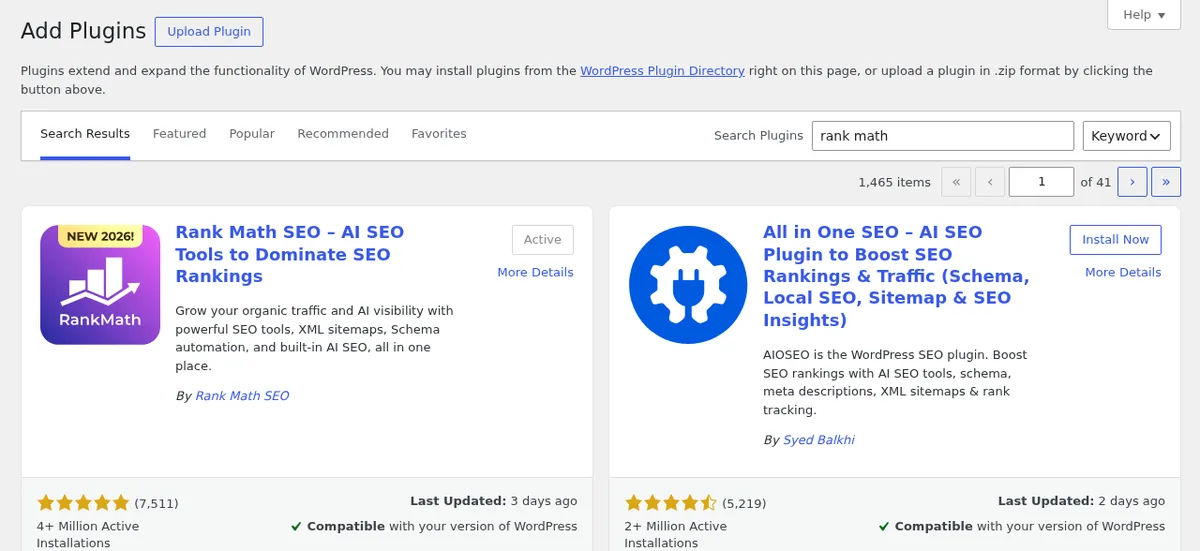Screen dimensions: 1200x551
Task: Click the AIOSEO plugin description text
Action: click(x=895, y=383)
